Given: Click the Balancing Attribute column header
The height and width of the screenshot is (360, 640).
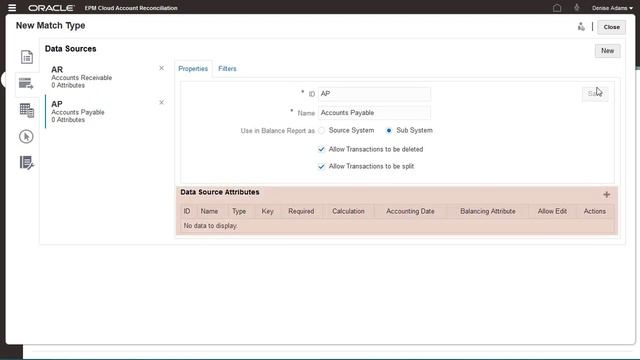Looking at the screenshot, I should coord(488,211).
